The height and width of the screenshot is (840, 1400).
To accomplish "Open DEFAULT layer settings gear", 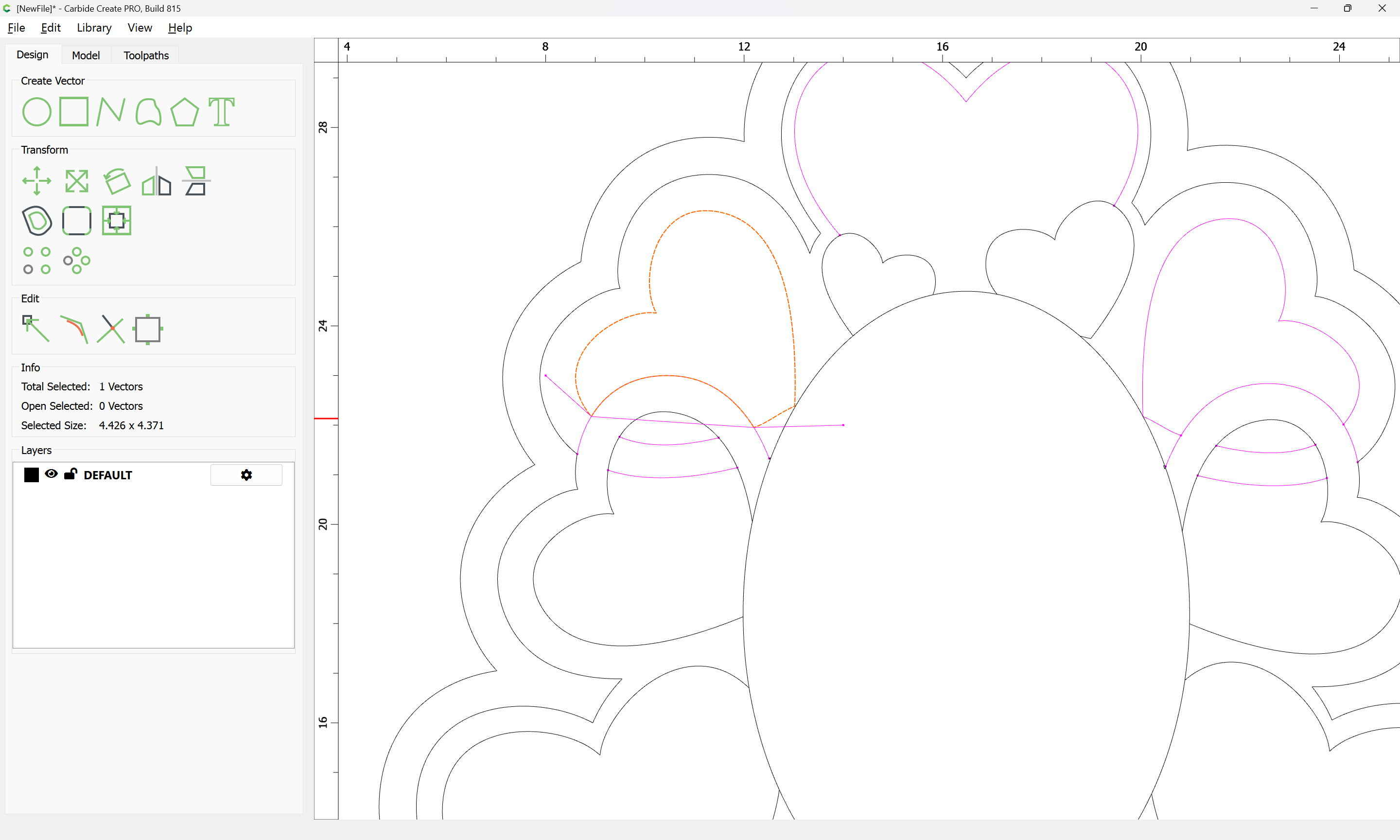I will pos(246,475).
